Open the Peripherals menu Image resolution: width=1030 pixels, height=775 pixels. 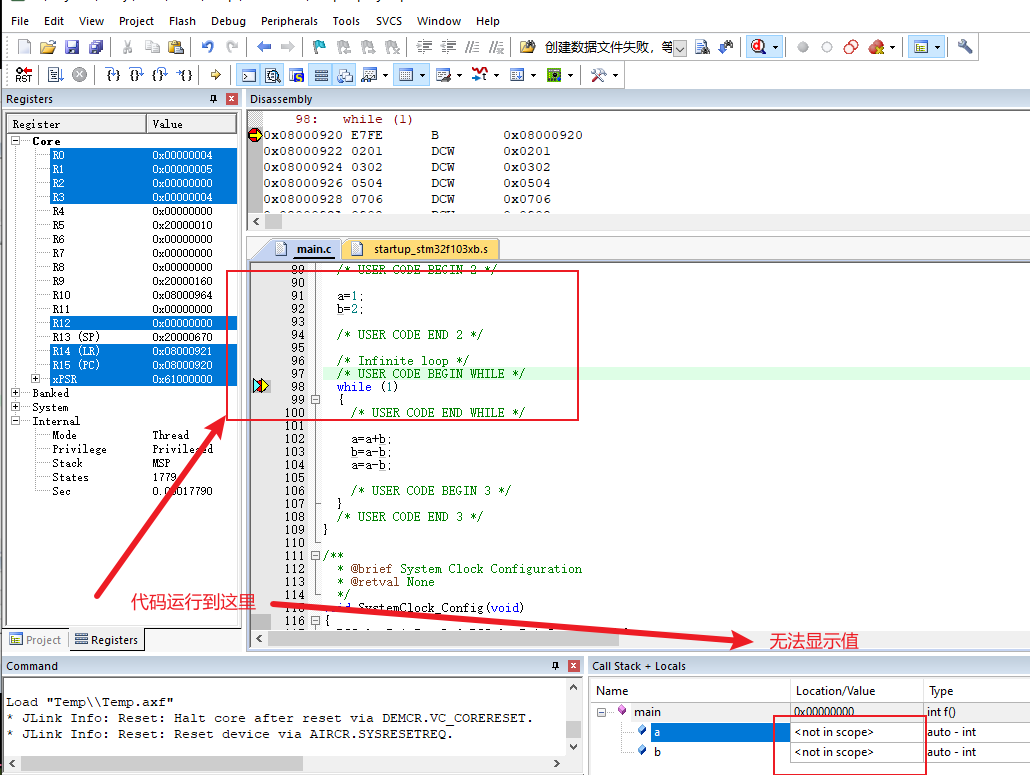pyautogui.click(x=289, y=21)
